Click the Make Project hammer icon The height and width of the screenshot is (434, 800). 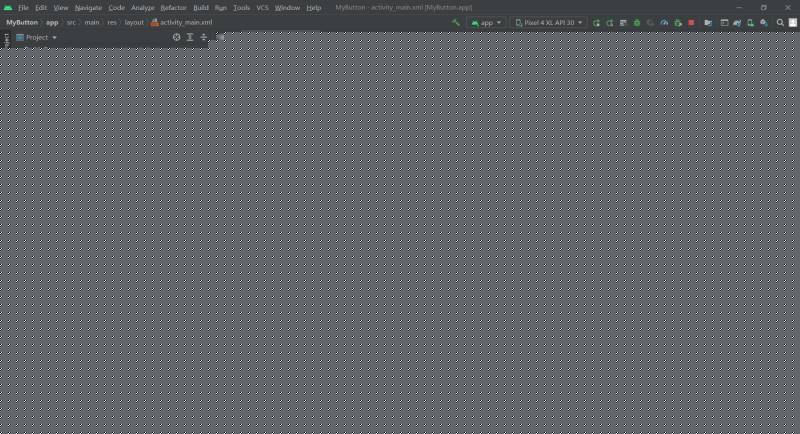click(x=456, y=22)
